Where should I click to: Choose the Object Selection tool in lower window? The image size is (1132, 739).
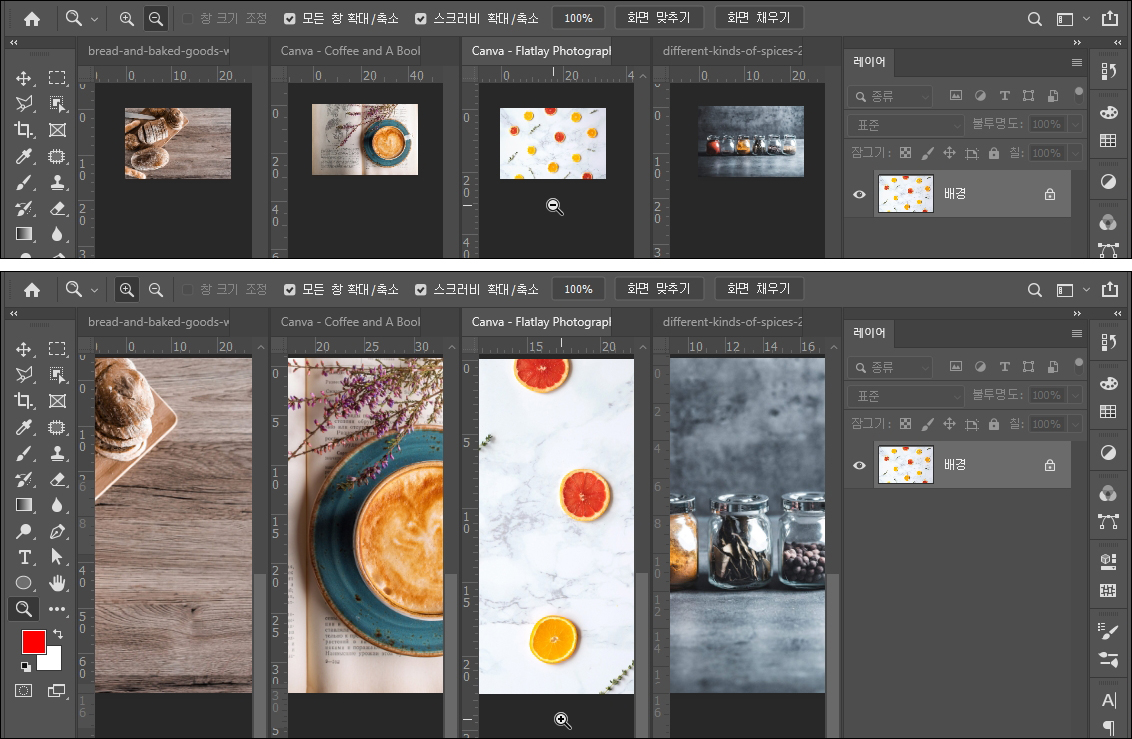pyautogui.click(x=57, y=375)
